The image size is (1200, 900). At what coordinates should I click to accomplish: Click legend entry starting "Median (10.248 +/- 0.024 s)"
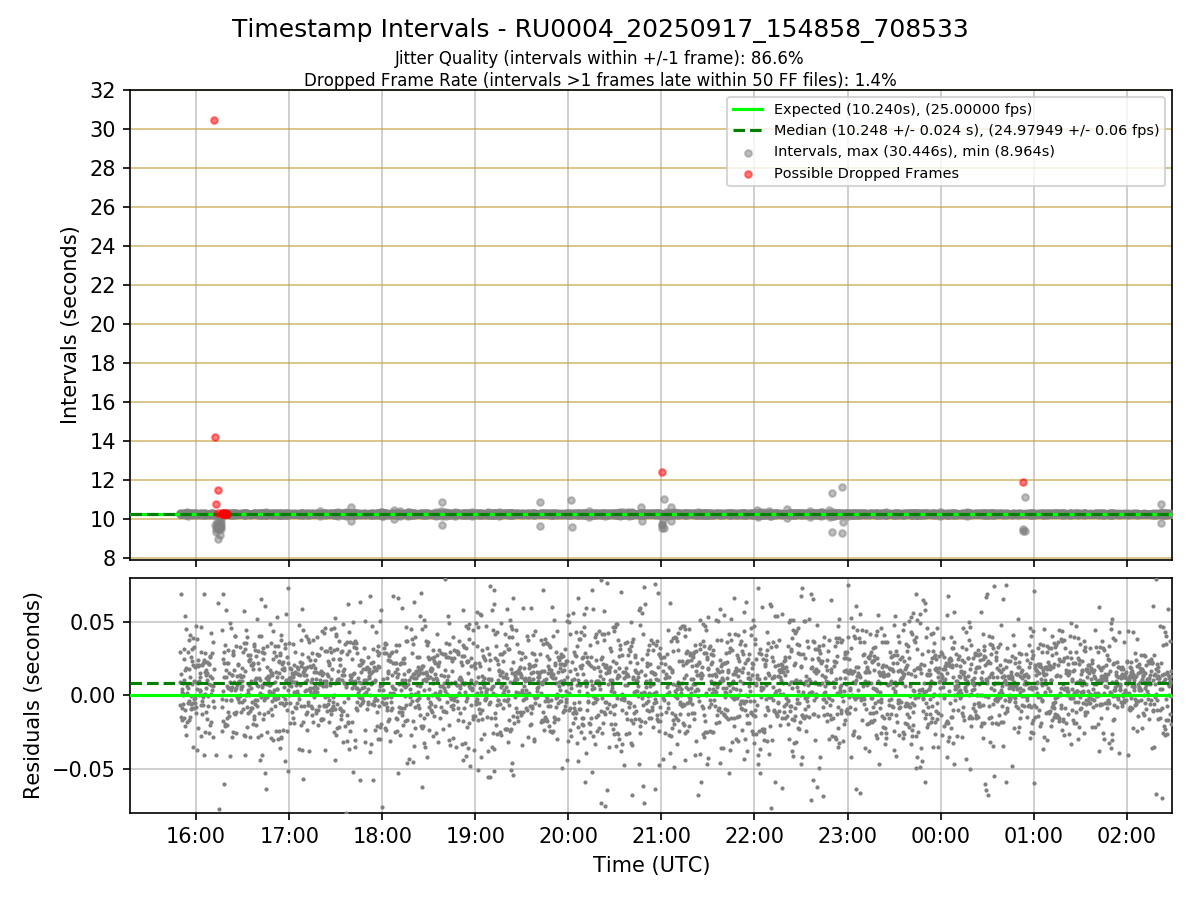coord(967,130)
